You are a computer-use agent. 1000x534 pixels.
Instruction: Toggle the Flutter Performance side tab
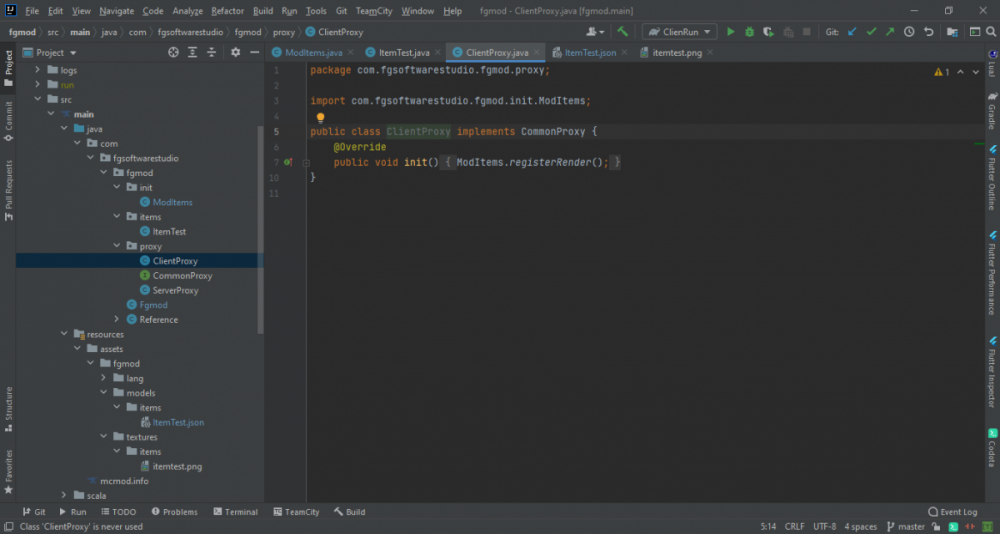(992, 273)
